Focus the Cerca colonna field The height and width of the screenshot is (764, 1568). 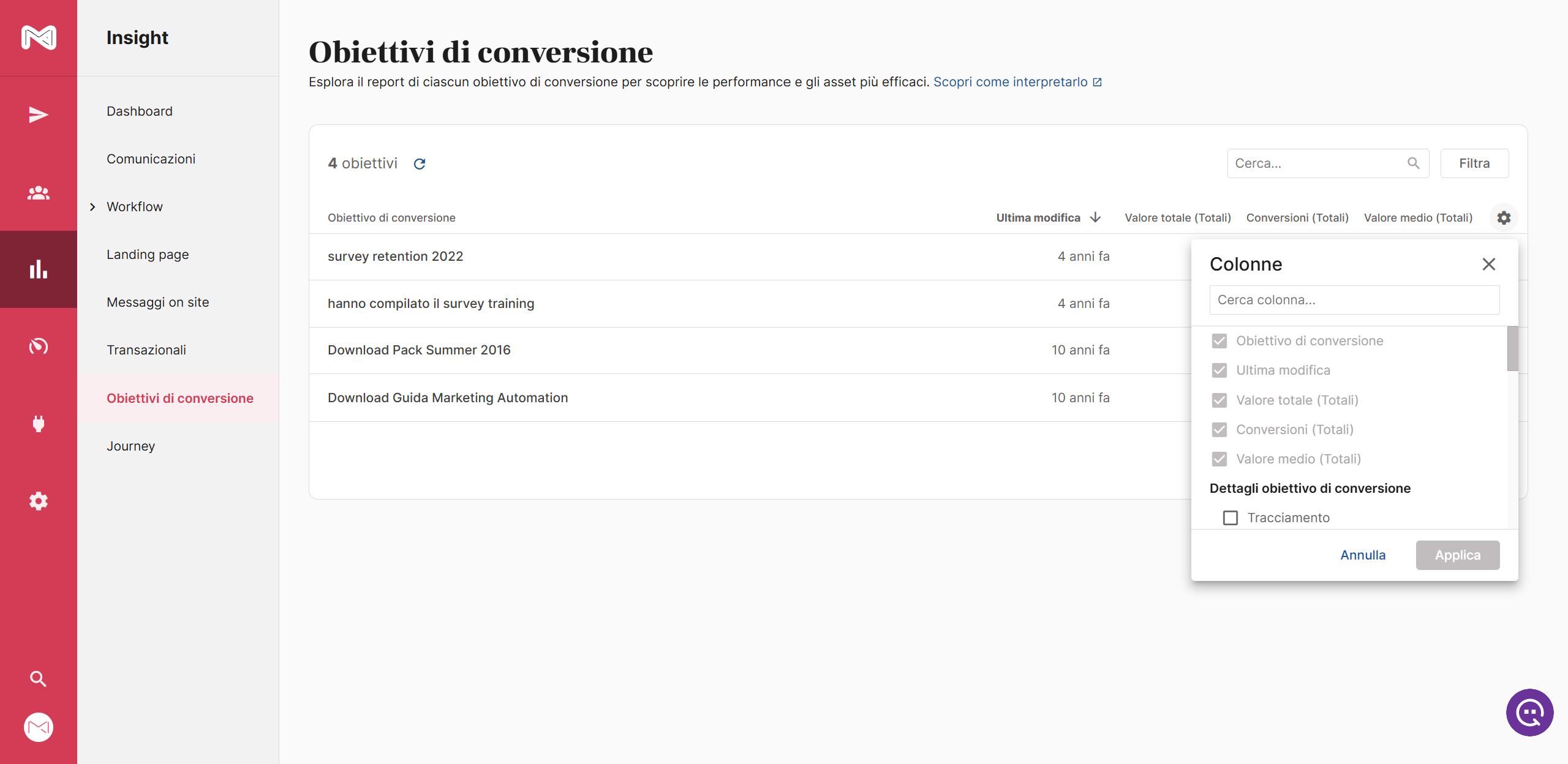(1354, 300)
